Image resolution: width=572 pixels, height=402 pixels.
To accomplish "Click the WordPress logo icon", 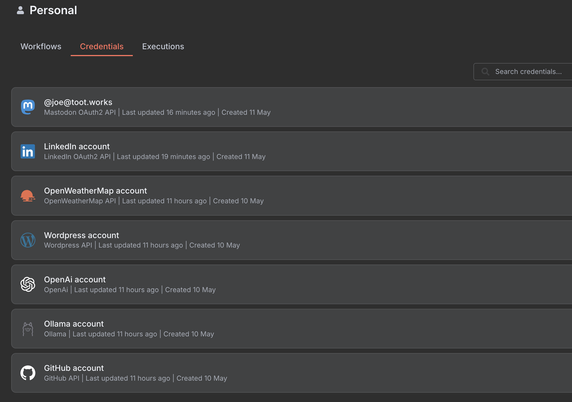I will tap(28, 240).
